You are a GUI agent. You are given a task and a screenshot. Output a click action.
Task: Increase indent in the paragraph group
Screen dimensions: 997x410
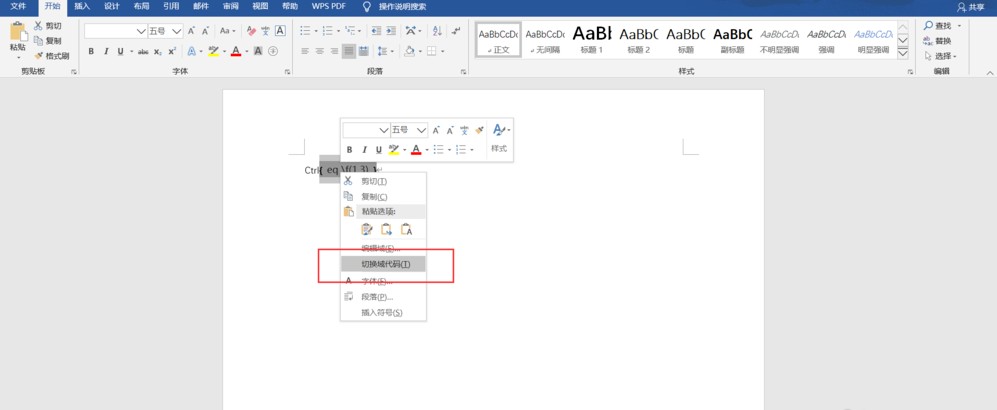[x=391, y=31]
